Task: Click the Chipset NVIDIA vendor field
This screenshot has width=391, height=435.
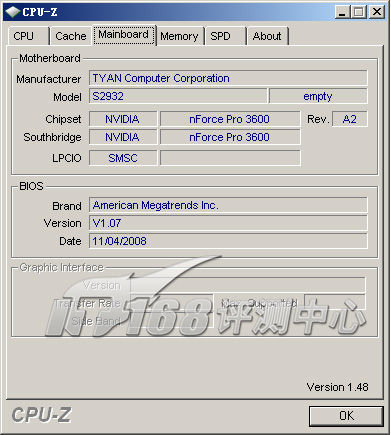Action: [x=123, y=119]
